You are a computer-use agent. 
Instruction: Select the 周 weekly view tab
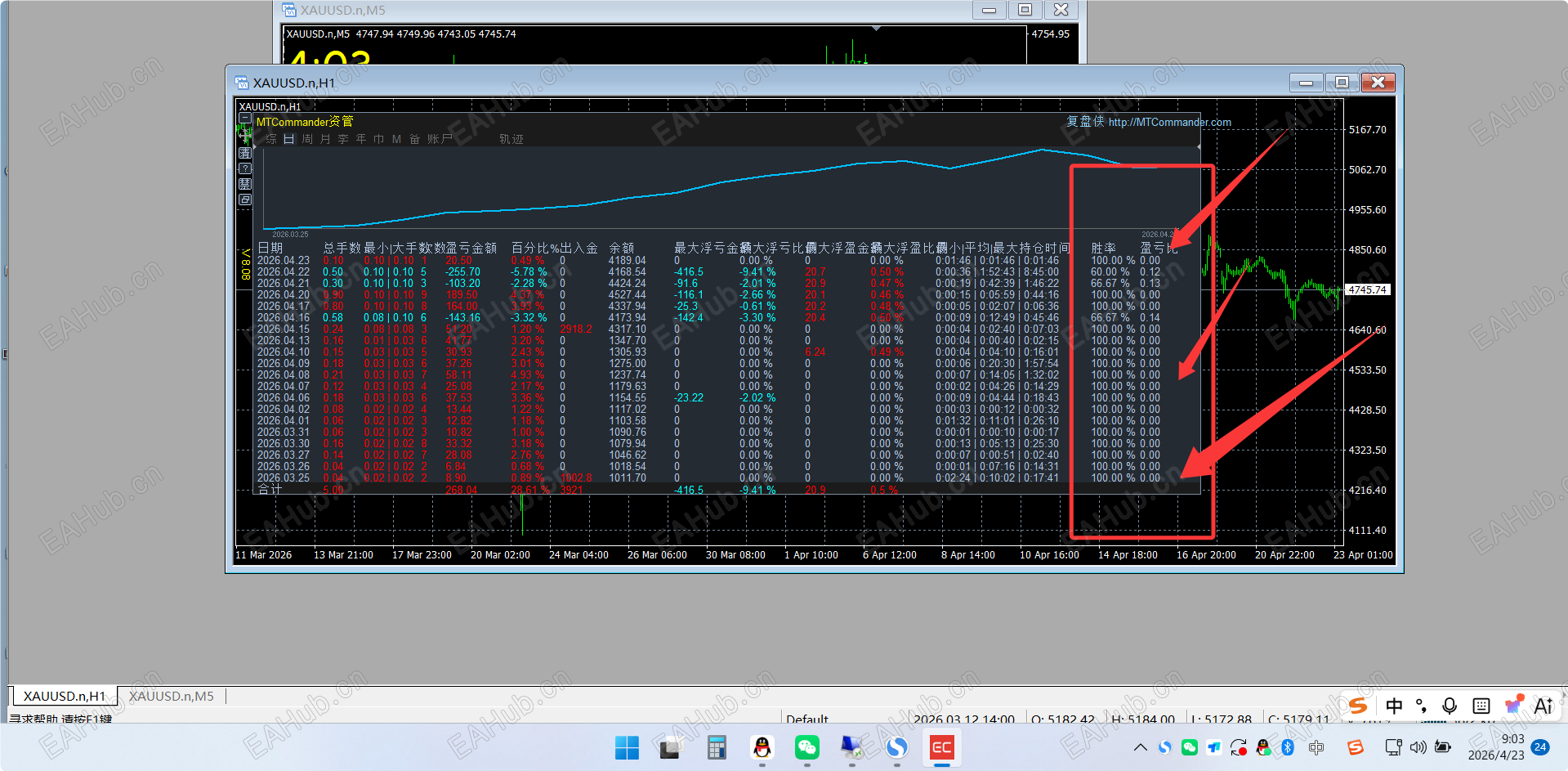tap(307, 139)
